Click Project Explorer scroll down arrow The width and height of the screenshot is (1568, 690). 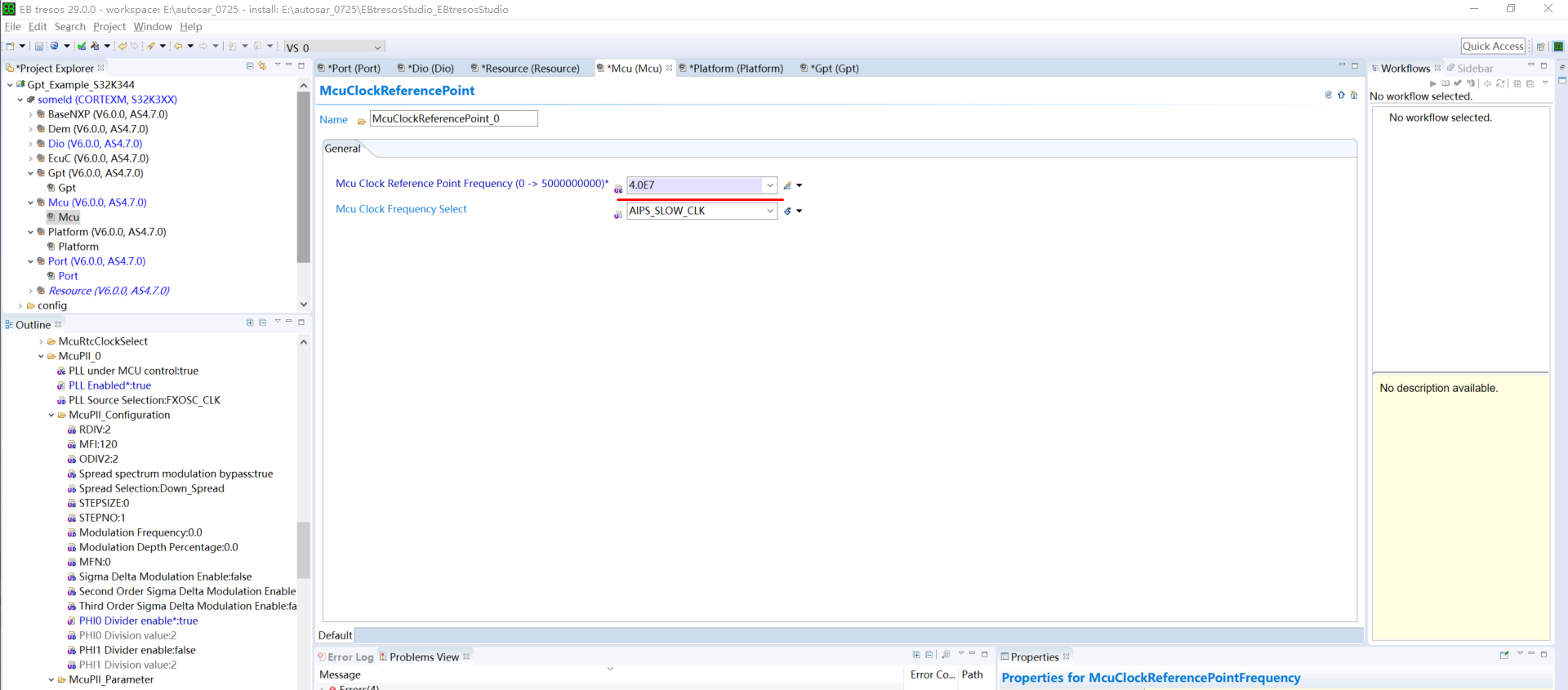304,305
